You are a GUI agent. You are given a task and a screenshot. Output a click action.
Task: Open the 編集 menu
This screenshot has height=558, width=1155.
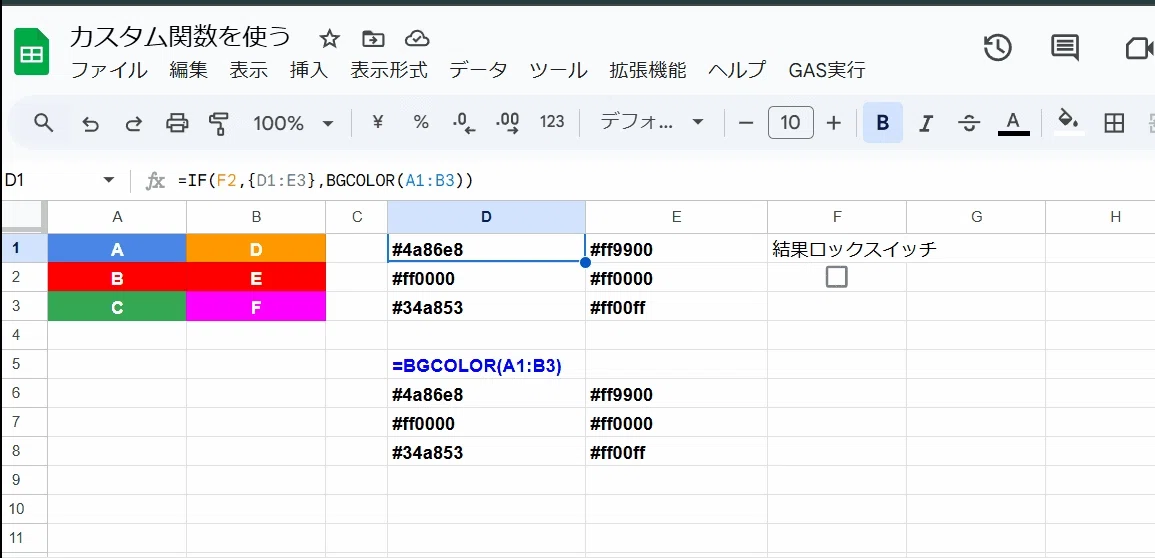click(x=189, y=71)
